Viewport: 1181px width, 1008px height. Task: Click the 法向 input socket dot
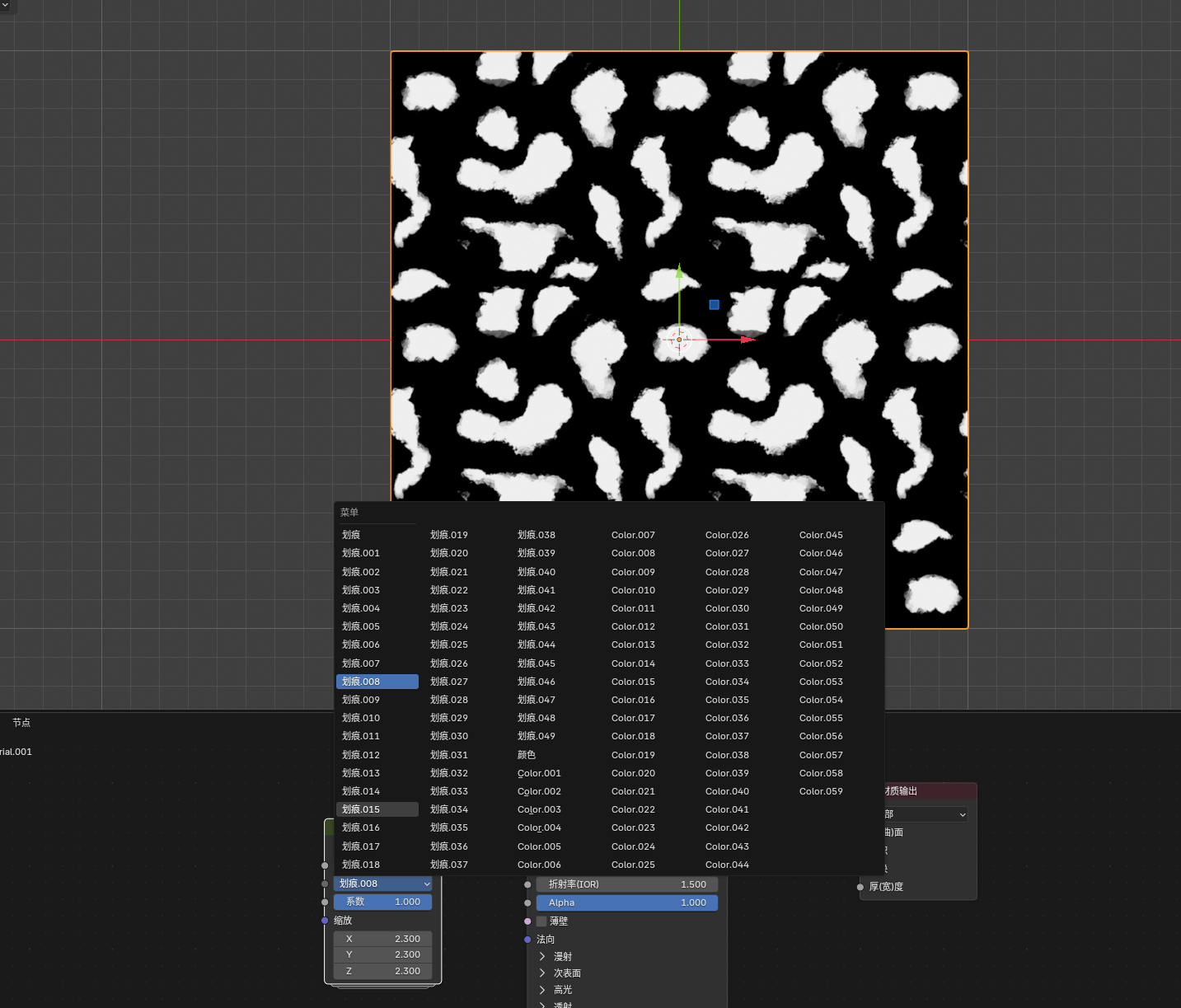[527, 940]
